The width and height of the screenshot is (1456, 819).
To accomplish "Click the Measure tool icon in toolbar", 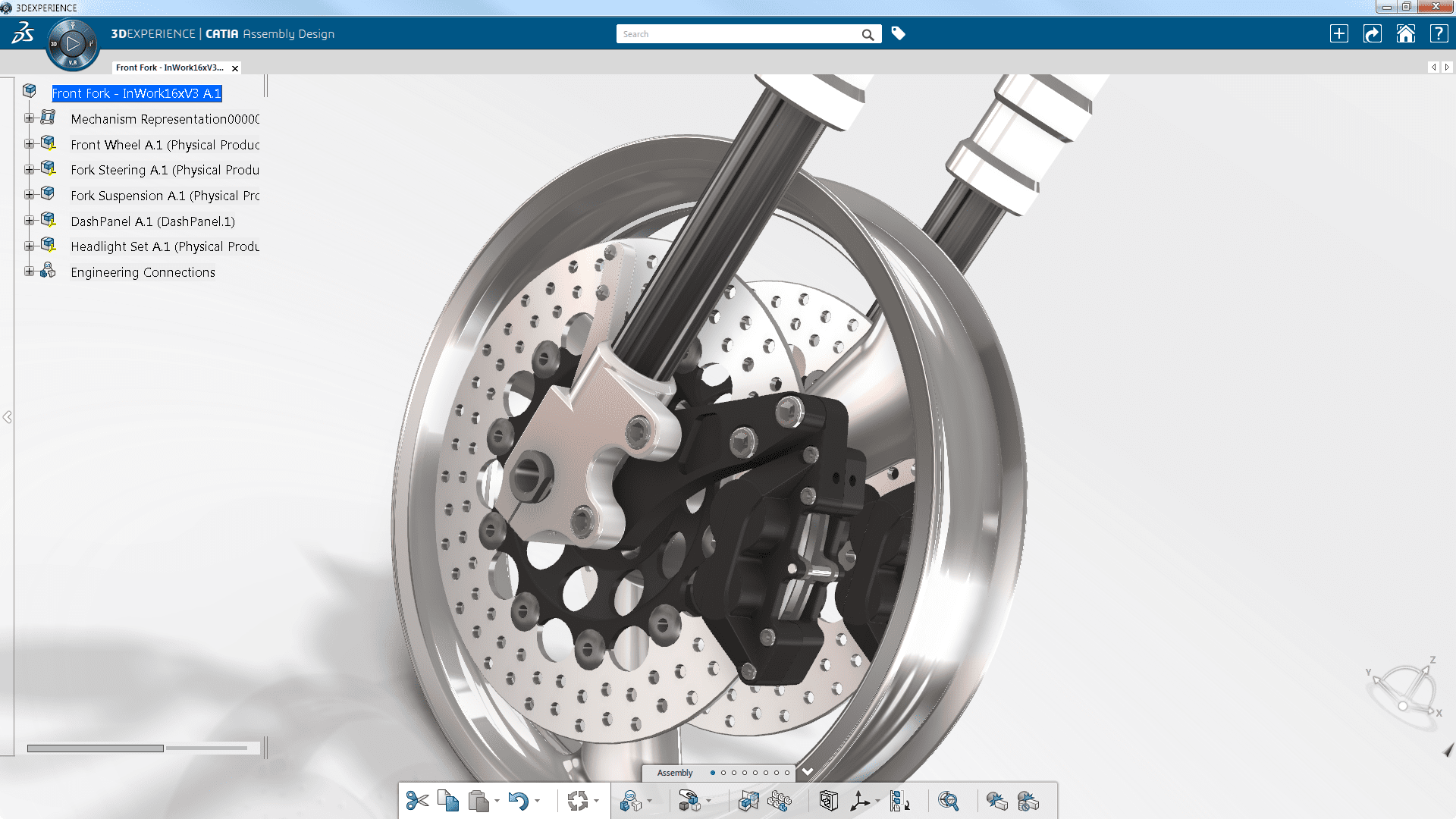I will [x=948, y=801].
